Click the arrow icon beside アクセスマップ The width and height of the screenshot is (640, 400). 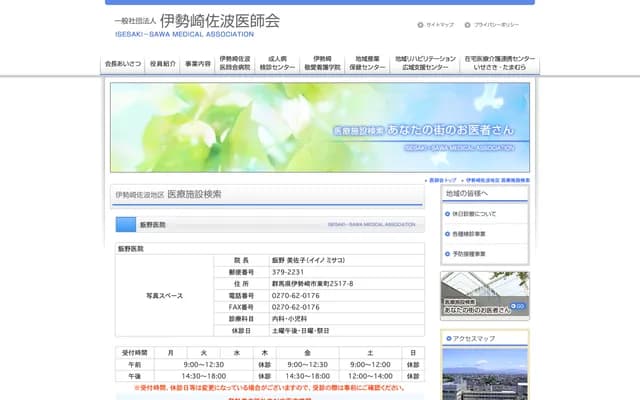[448, 339]
